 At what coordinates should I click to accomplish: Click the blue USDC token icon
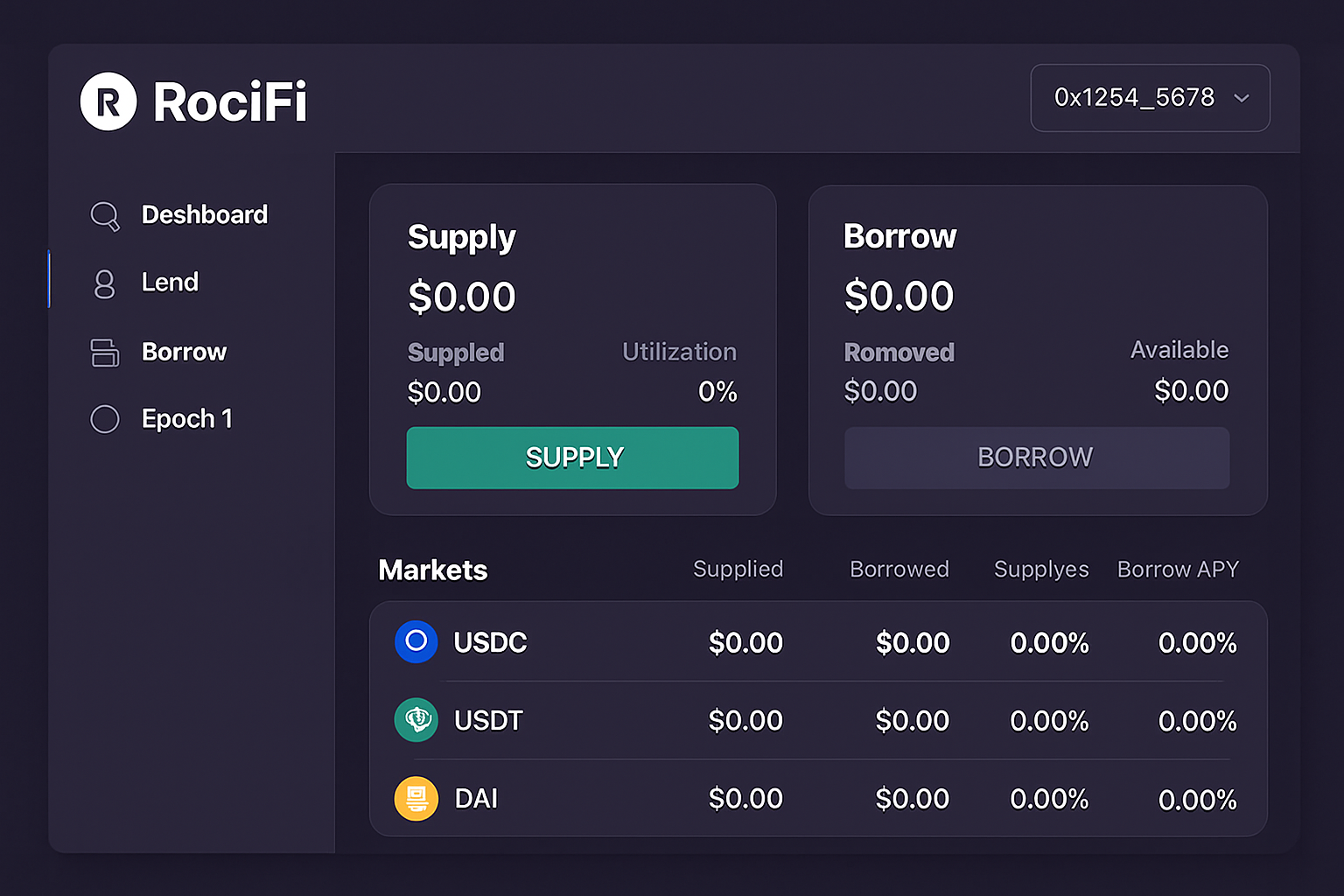coord(416,641)
